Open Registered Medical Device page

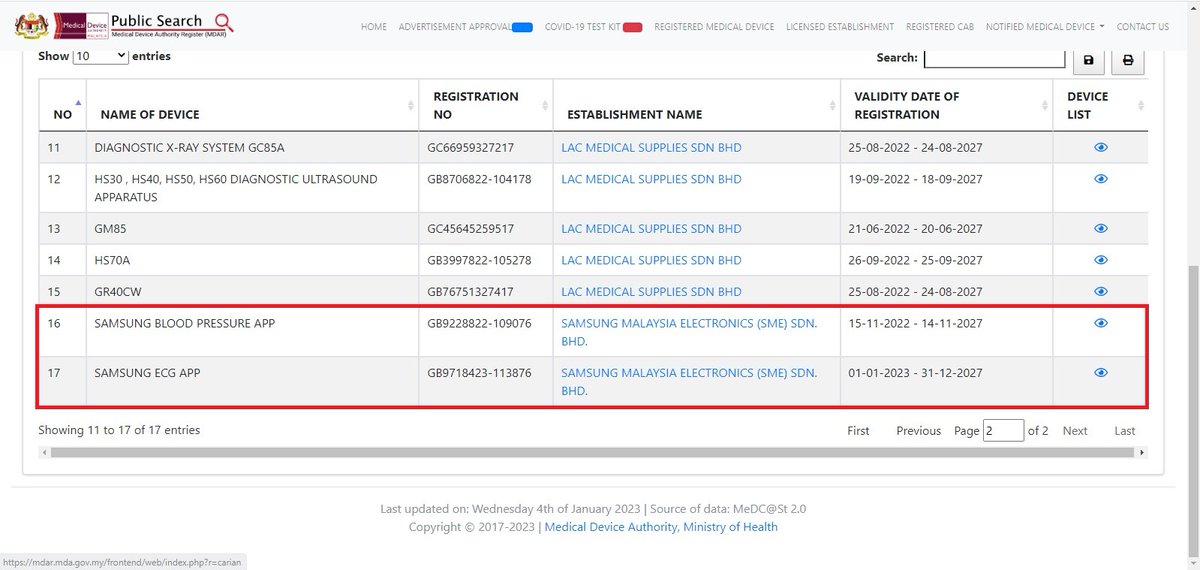click(x=714, y=27)
